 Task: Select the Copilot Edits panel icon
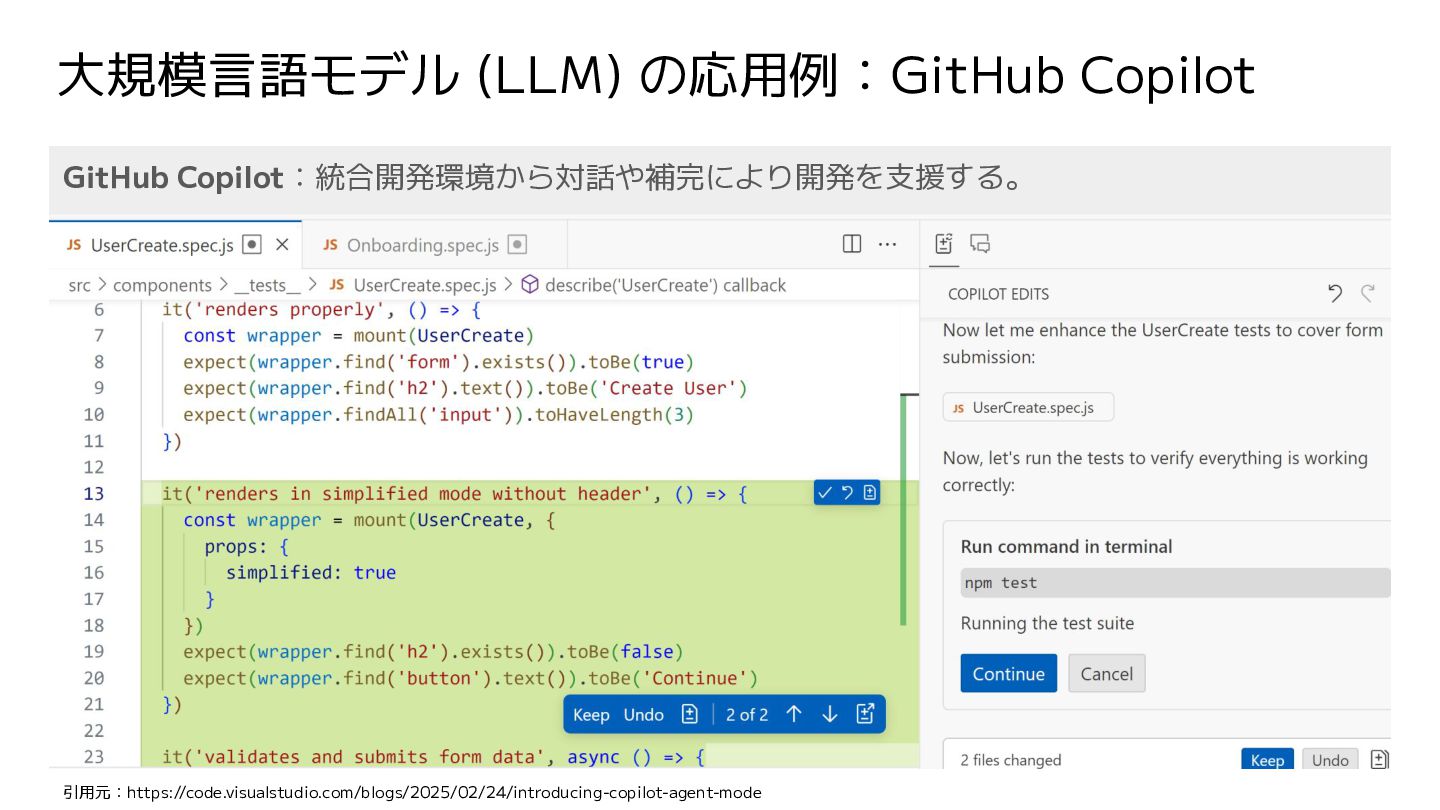[x=944, y=244]
